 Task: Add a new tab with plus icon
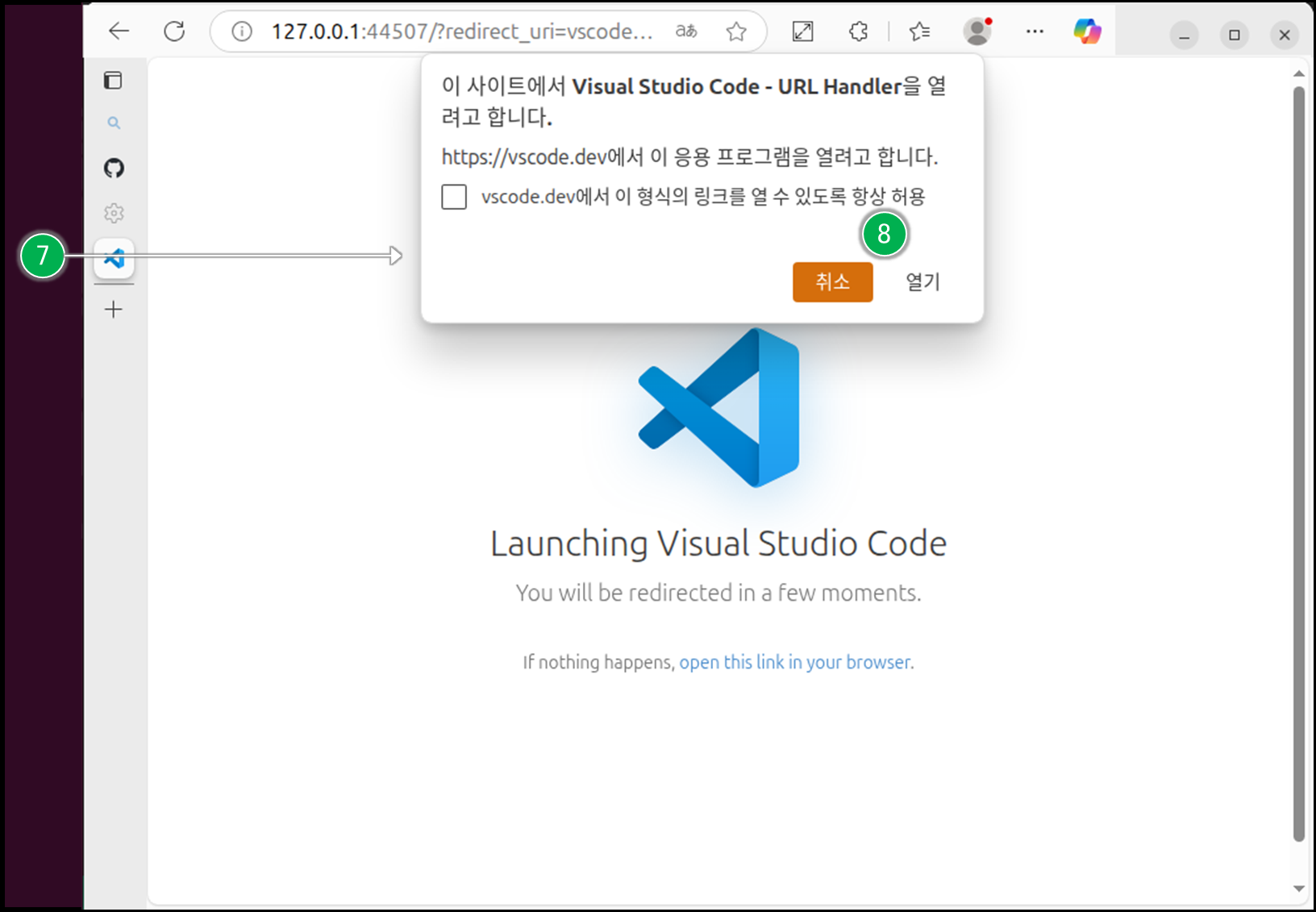coord(114,309)
